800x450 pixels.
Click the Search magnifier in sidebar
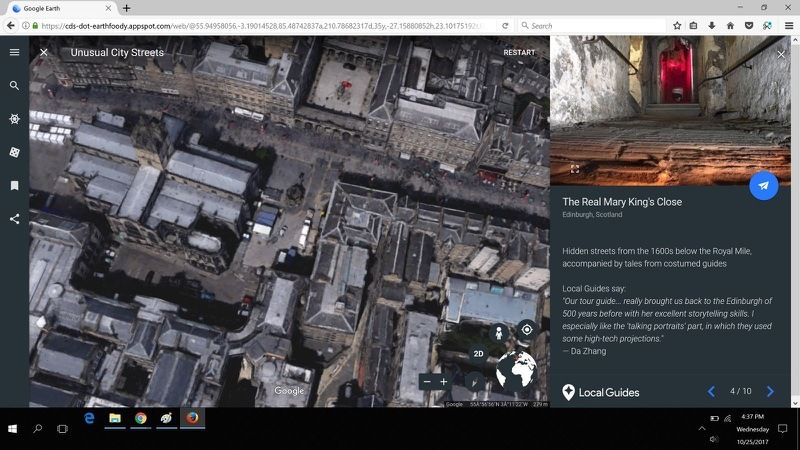click(14, 86)
